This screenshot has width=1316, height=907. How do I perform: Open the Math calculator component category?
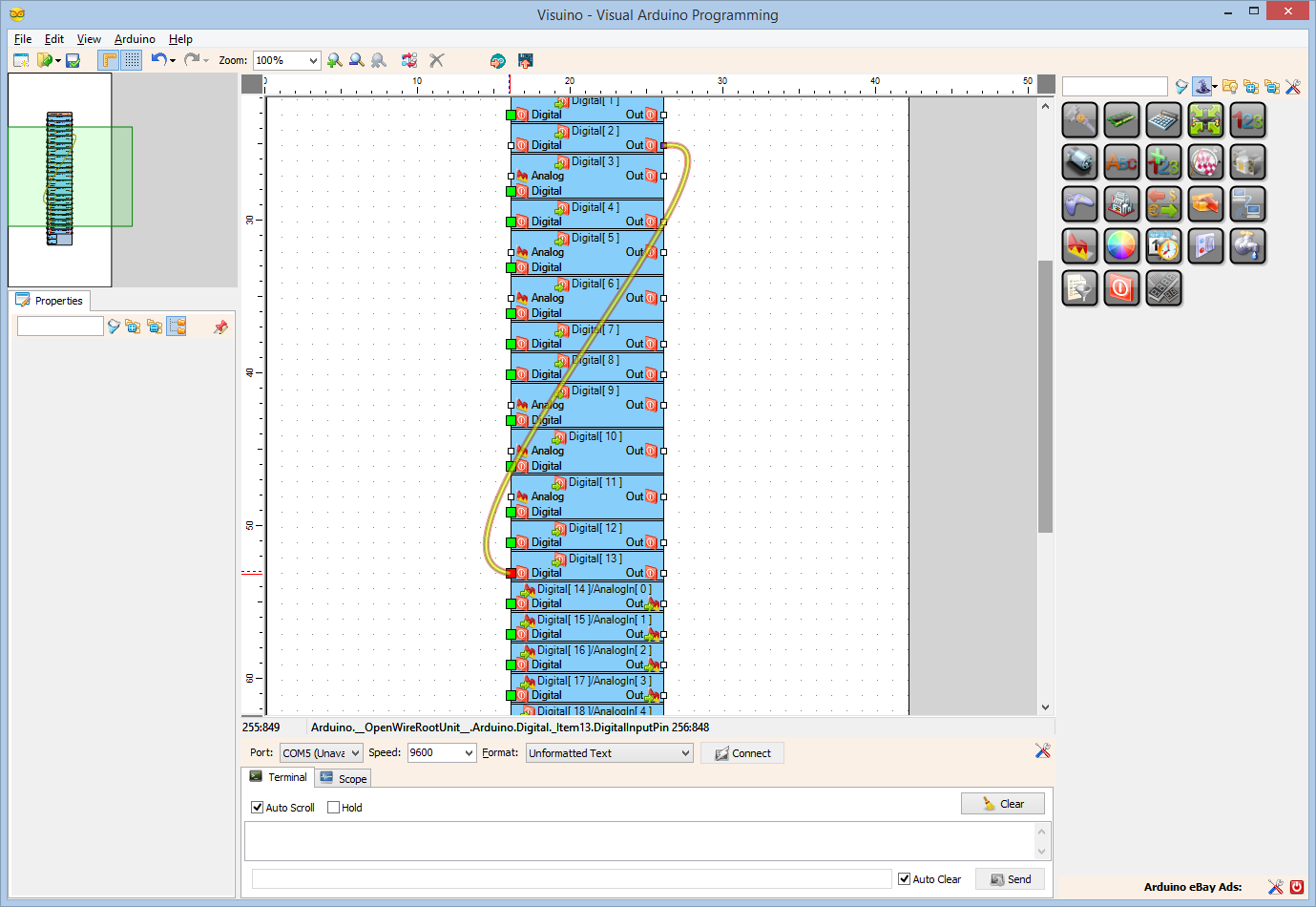point(1163,120)
